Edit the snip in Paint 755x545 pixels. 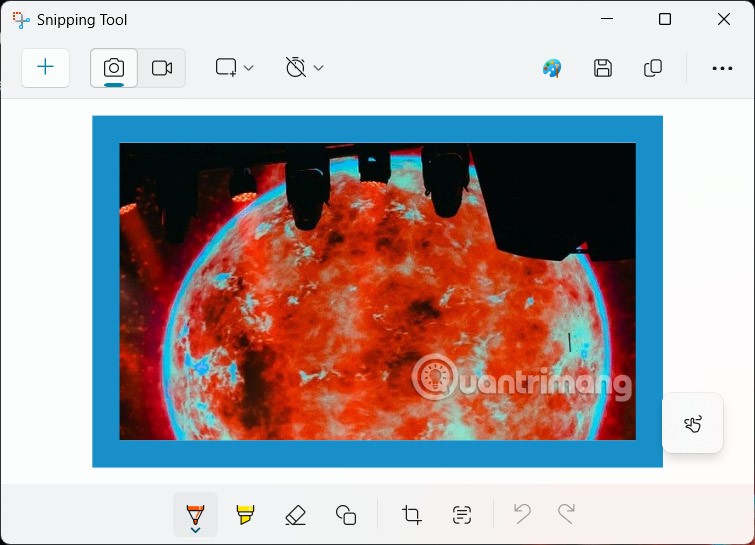(x=552, y=68)
